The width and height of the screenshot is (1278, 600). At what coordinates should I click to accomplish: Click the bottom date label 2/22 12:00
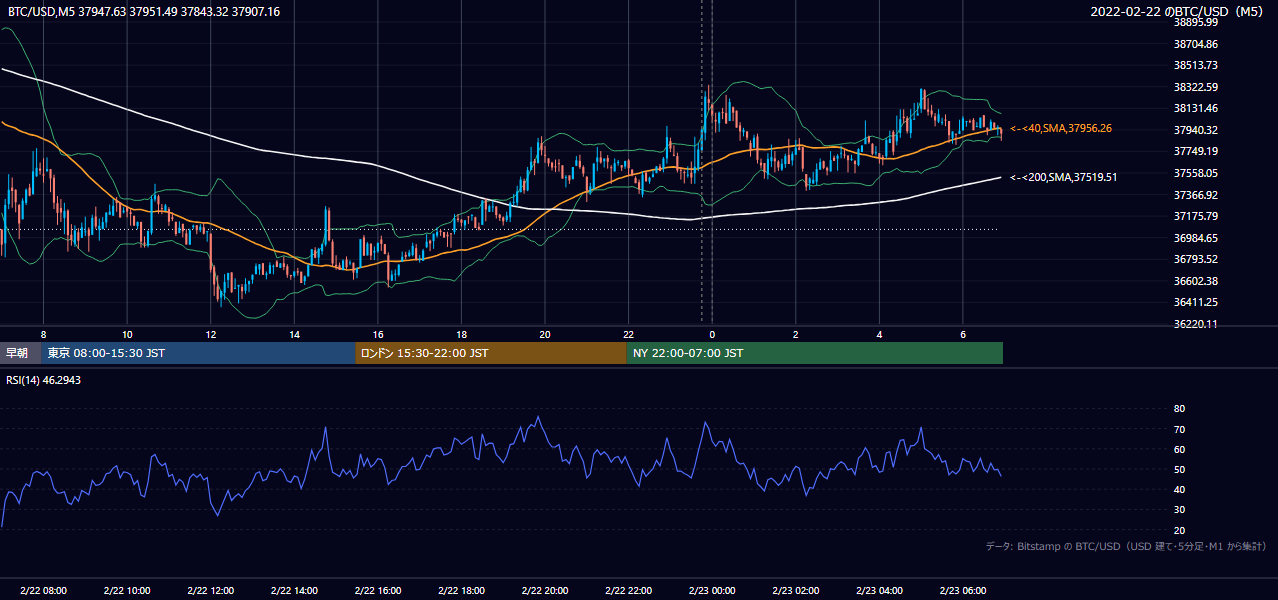pyautogui.click(x=210, y=591)
